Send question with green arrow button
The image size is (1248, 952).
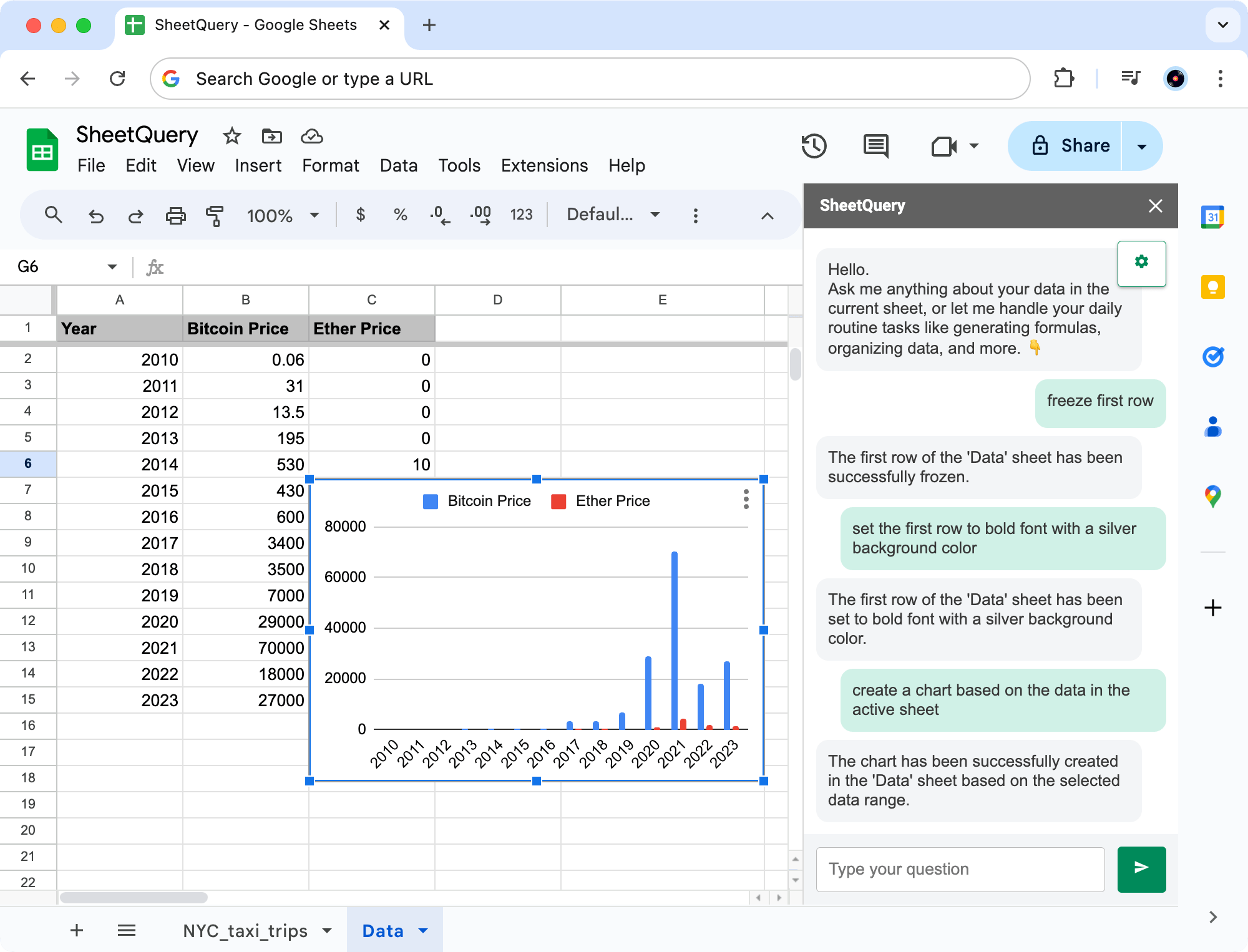click(1141, 869)
